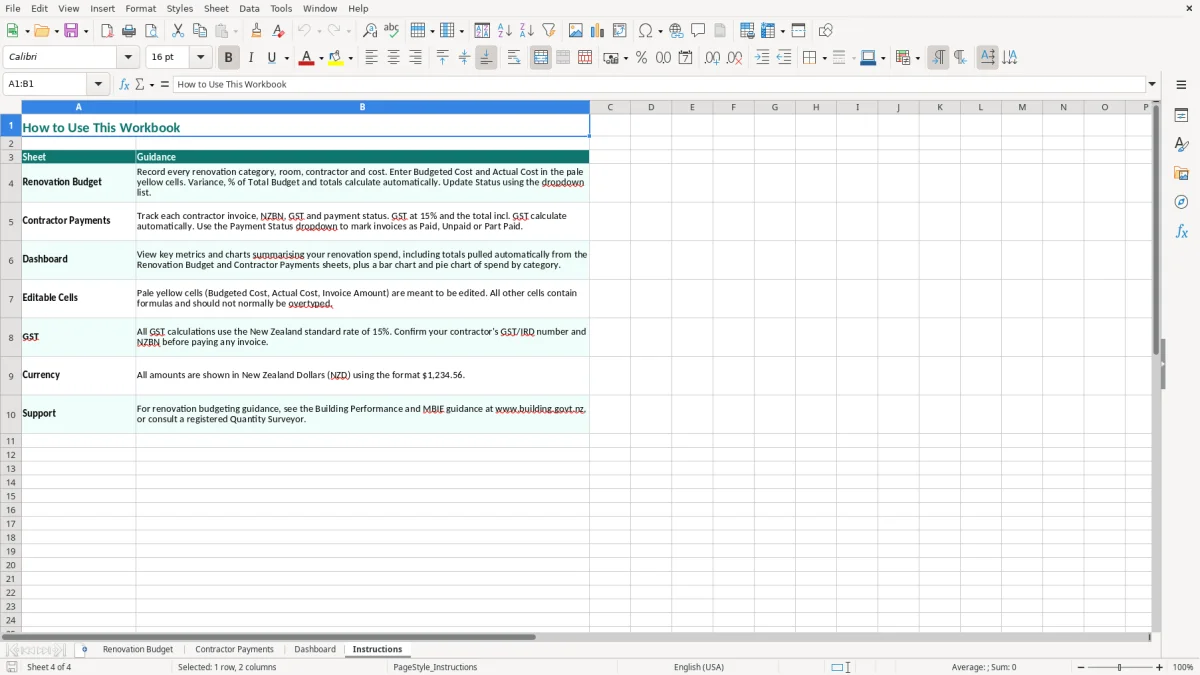Click the Print icon
This screenshot has width=1200, height=675.
pos(129,31)
